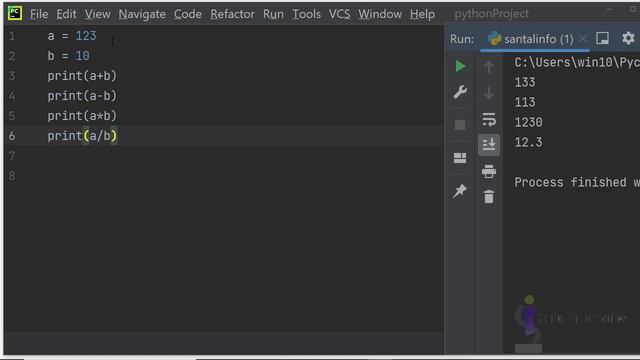Click code line 'print(a*b)'
Image resolution: width=640 pixels, height=360 pixels.
(x=82, y=116)
